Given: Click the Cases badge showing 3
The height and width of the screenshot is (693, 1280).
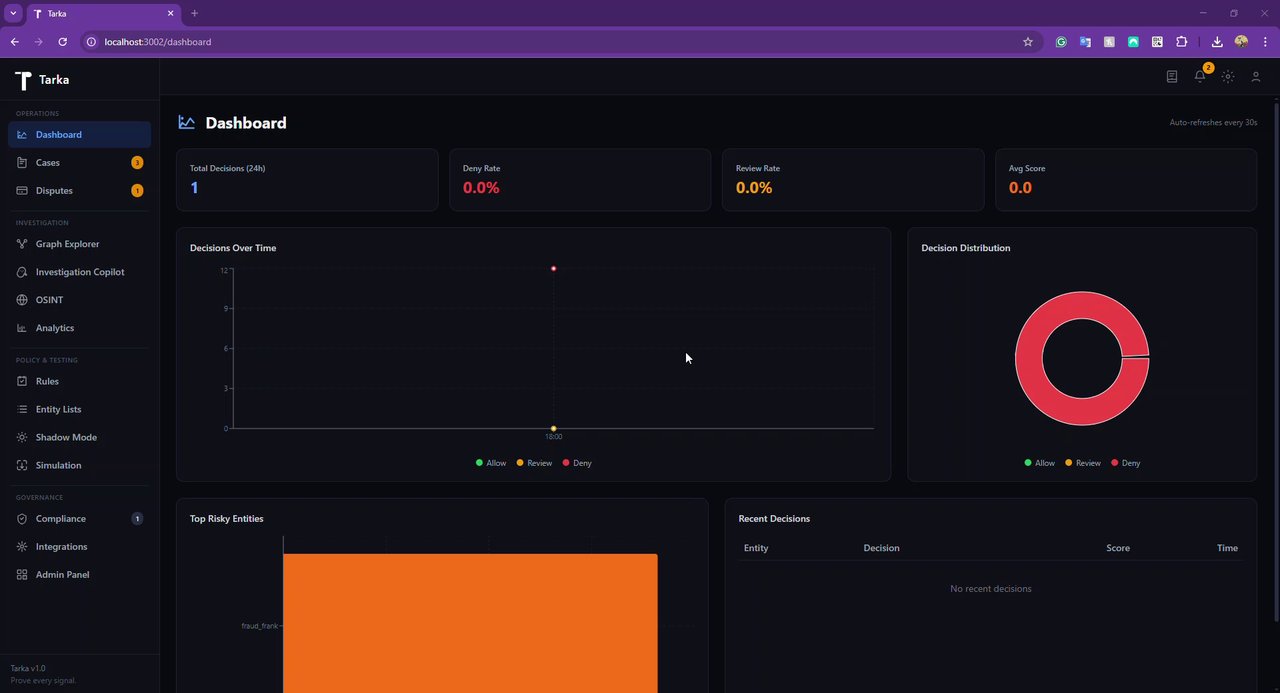Looking at the screenshot, I should 137,162.
